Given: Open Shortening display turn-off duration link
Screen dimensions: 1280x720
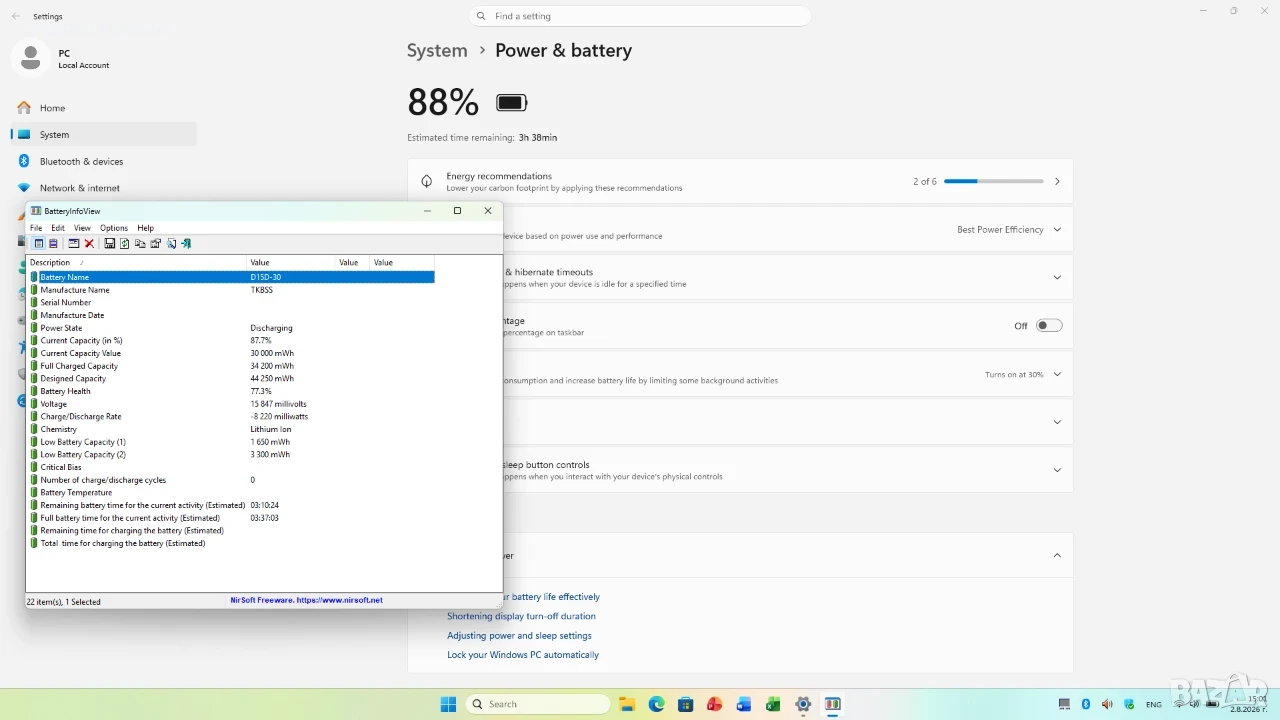Looking at the screenshot, I should click(x=521, y=616).
